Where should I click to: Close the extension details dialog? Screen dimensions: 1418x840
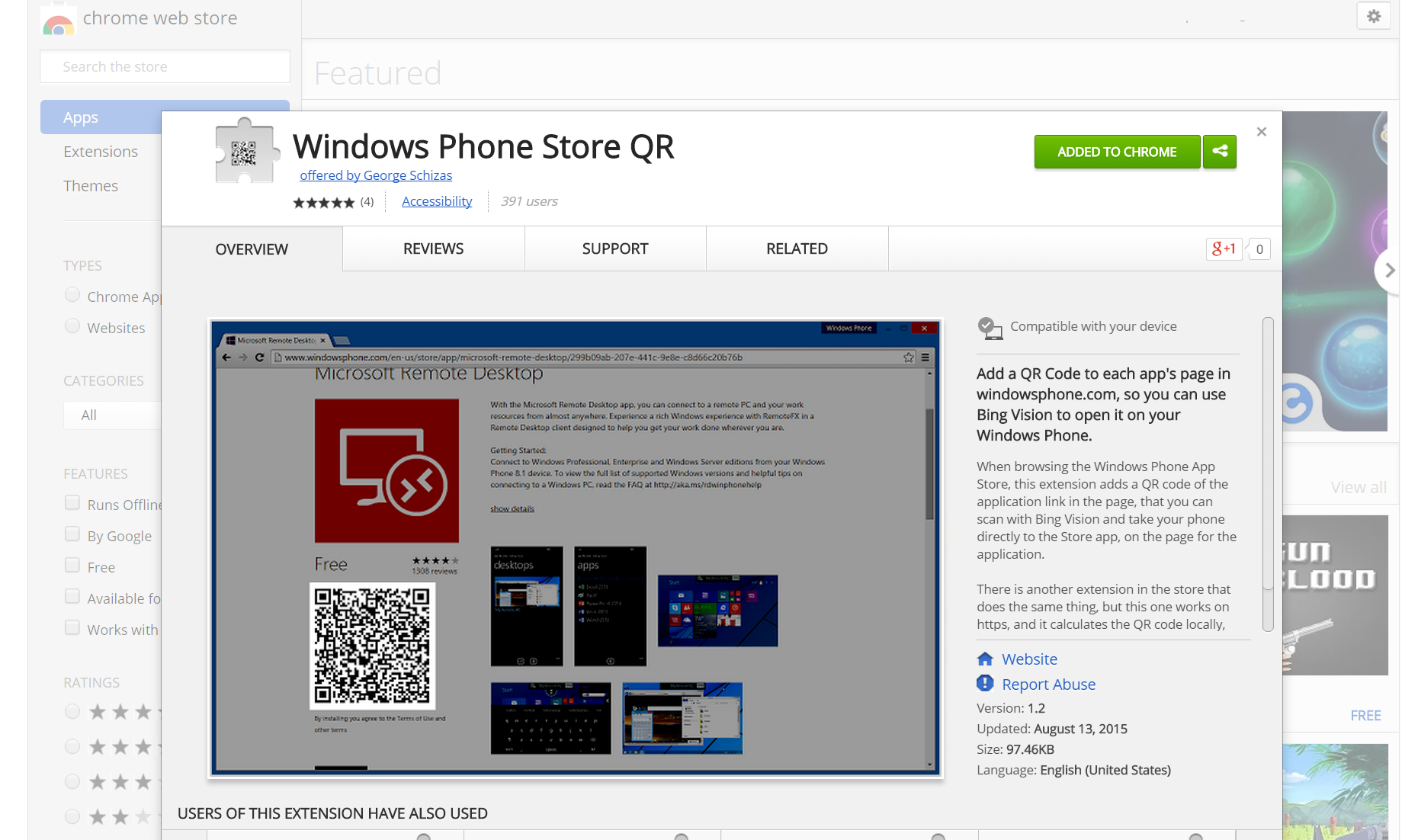[x=1262, y=132]
